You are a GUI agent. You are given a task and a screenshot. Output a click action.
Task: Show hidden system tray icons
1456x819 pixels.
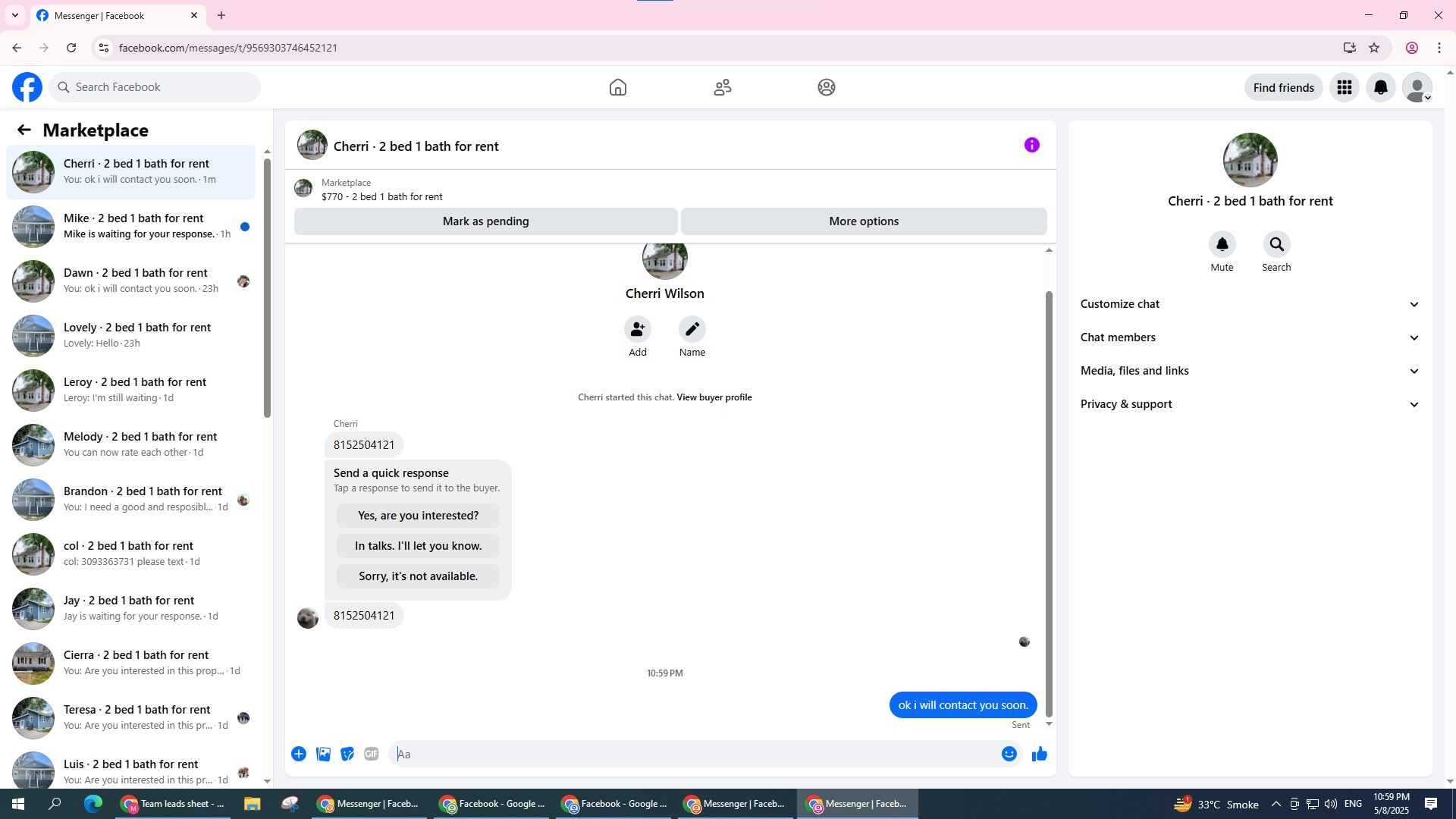pyautogui.click(x=1276, y=804)
